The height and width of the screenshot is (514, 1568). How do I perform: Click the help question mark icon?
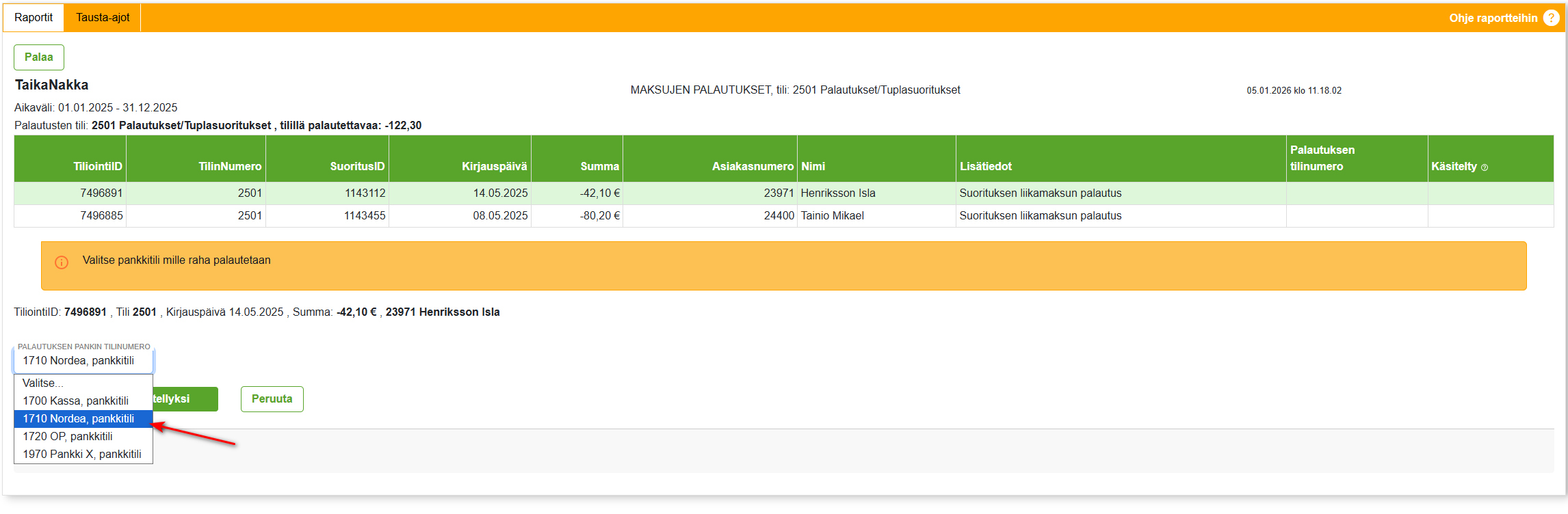click(x=1551, y=18)
